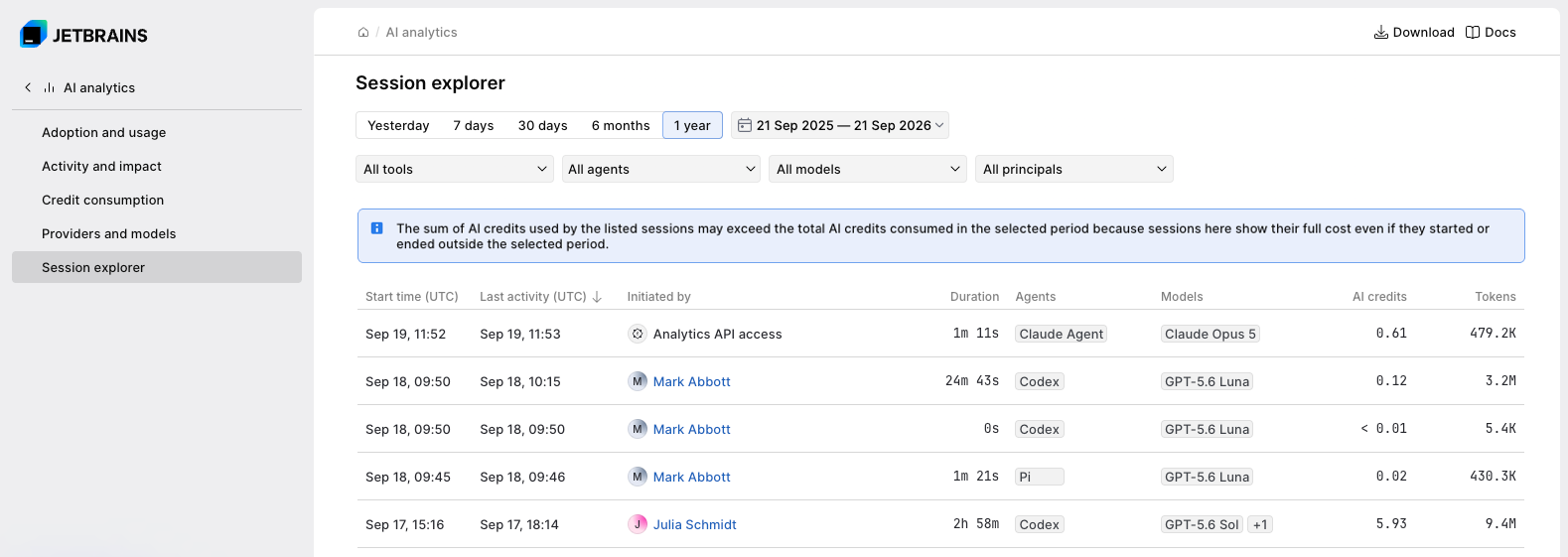Open Mark Abbott link in Sep 18, 09:46 row

(x=692, y=477)
